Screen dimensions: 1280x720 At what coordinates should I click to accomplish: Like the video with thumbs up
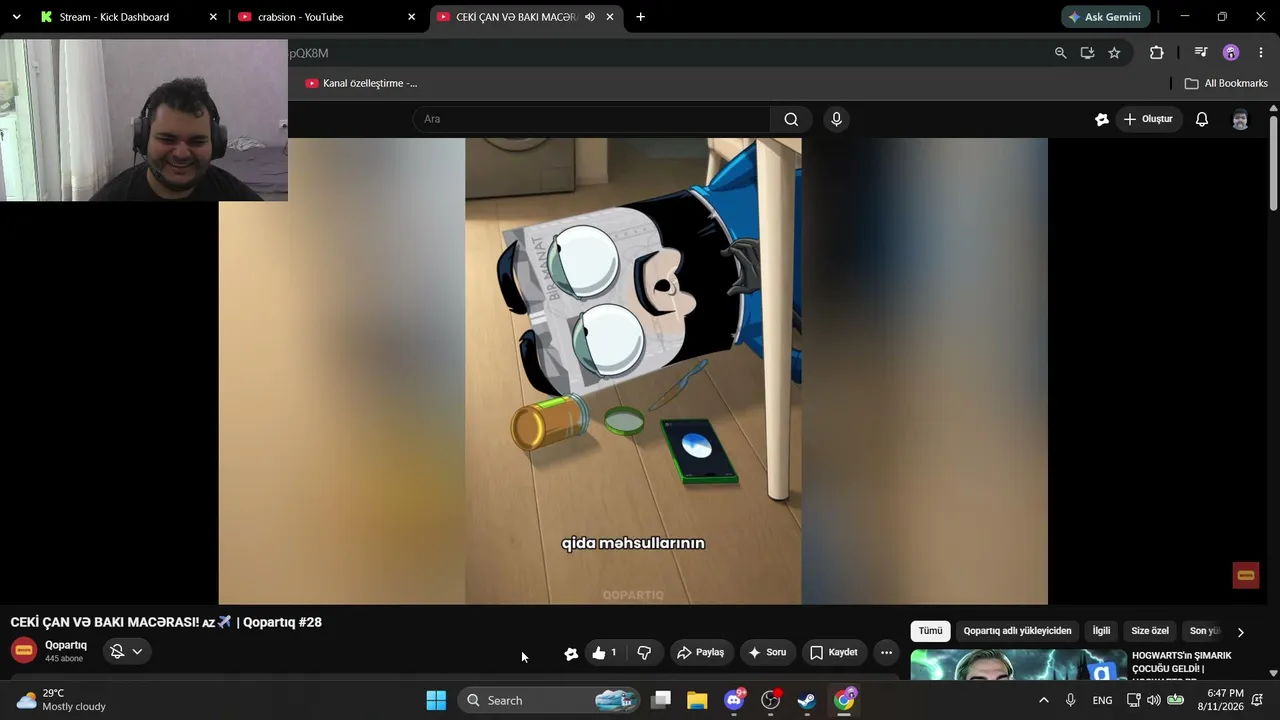[x=605, y=652]
